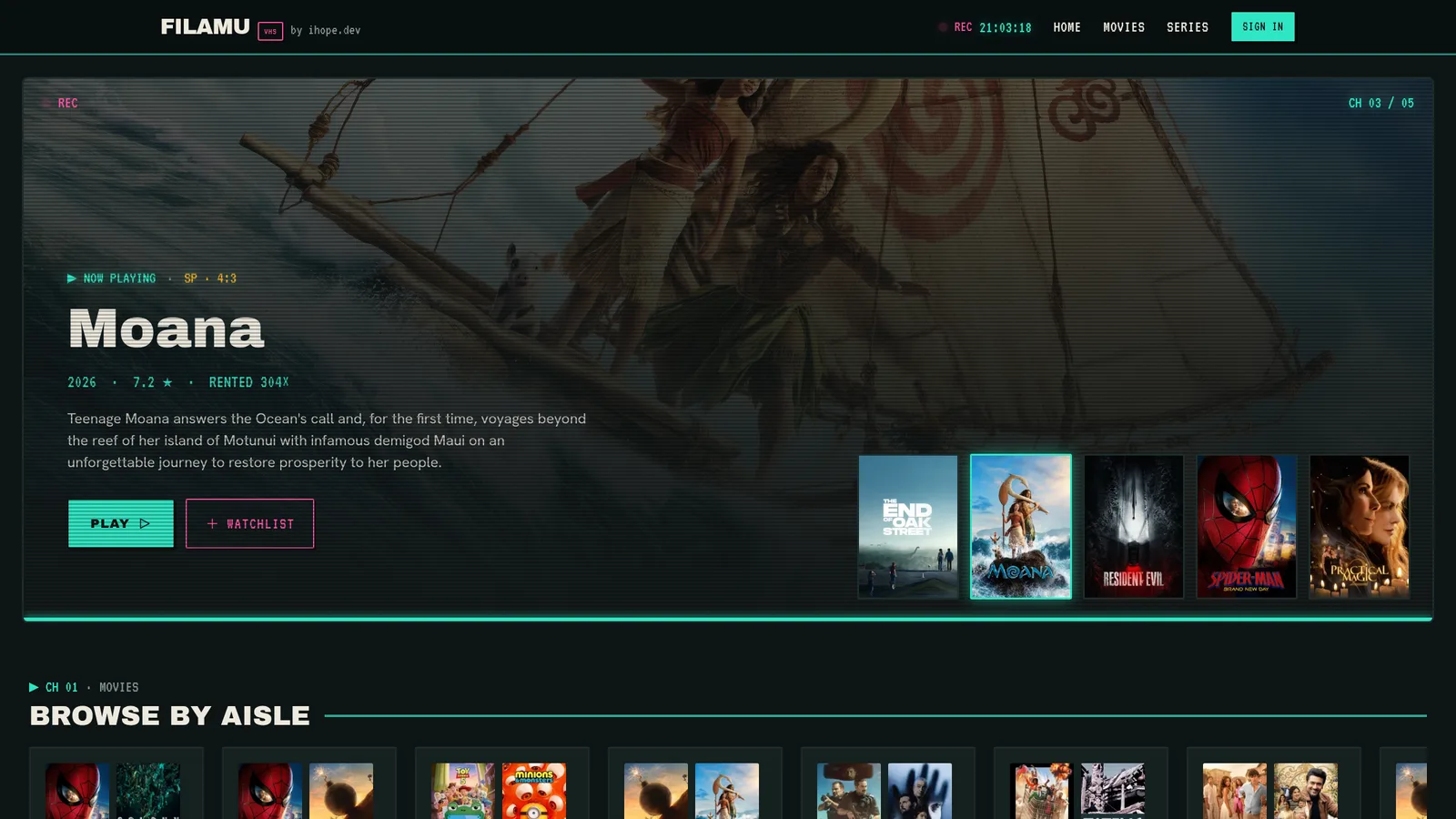Click the FILAMU logo
This screenshot has height=819, width=1456.
[x=205, y=27]
